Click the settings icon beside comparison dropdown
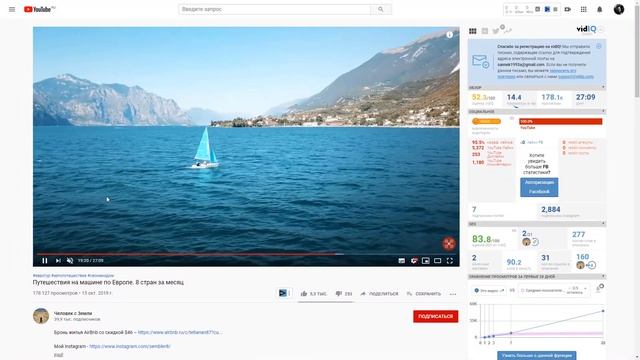Image resolution: width=640 pixels, height=360 pixels. point(599,289)
